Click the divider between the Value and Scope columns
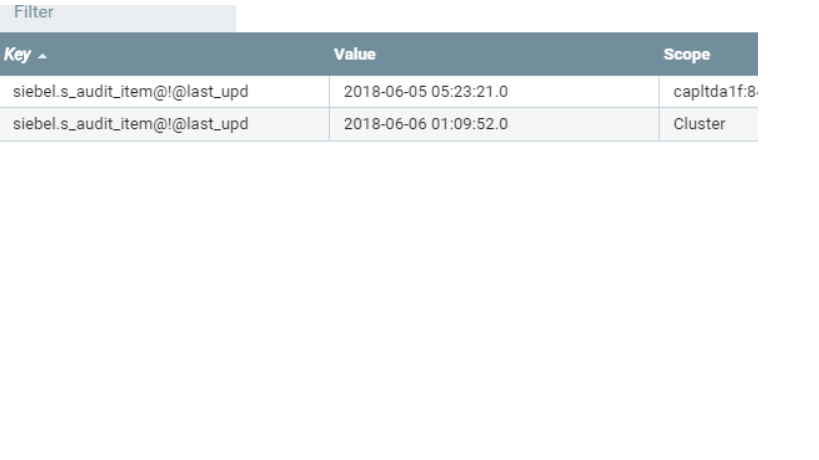 coord(659,108)
